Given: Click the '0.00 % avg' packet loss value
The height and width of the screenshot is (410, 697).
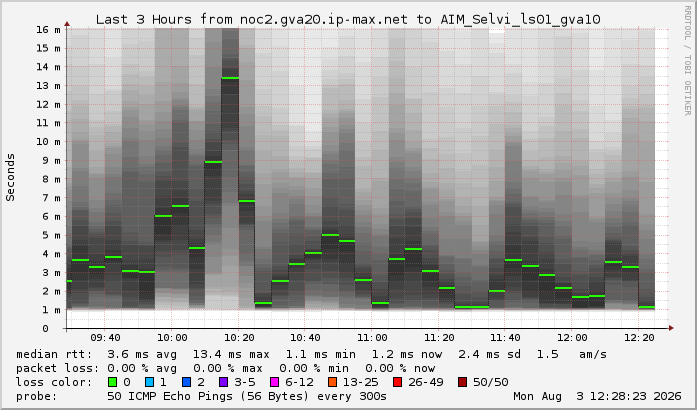Looking at the screenshot, I should [x=142, y=368].
